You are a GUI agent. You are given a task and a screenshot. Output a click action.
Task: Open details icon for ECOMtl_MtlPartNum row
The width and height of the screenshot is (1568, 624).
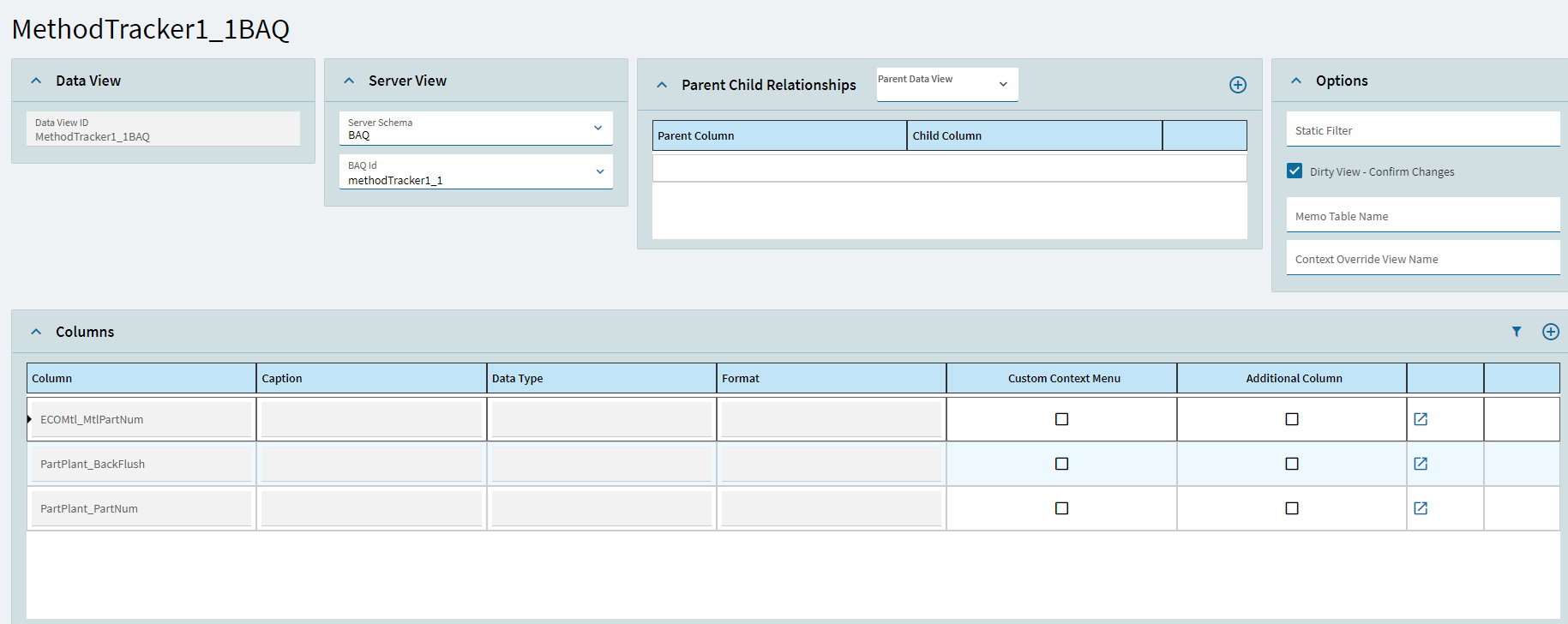point(1420,419)
